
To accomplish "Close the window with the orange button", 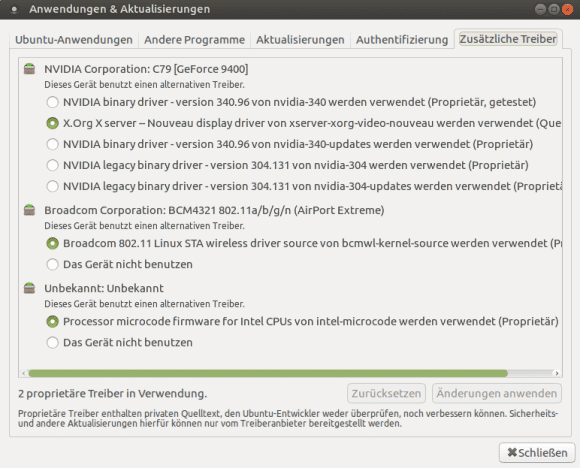I will tap(567, 9).
